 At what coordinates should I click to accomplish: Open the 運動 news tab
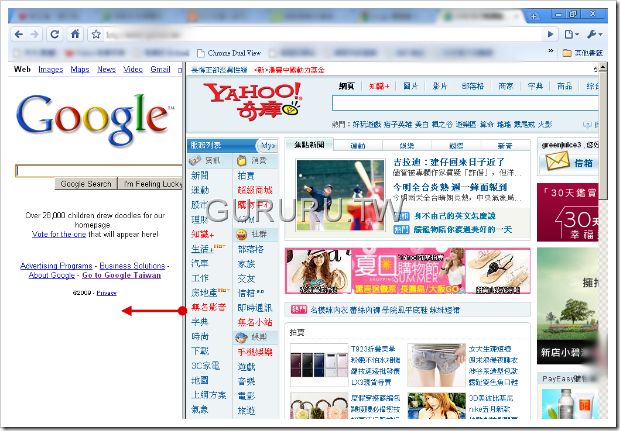[358, 146]
